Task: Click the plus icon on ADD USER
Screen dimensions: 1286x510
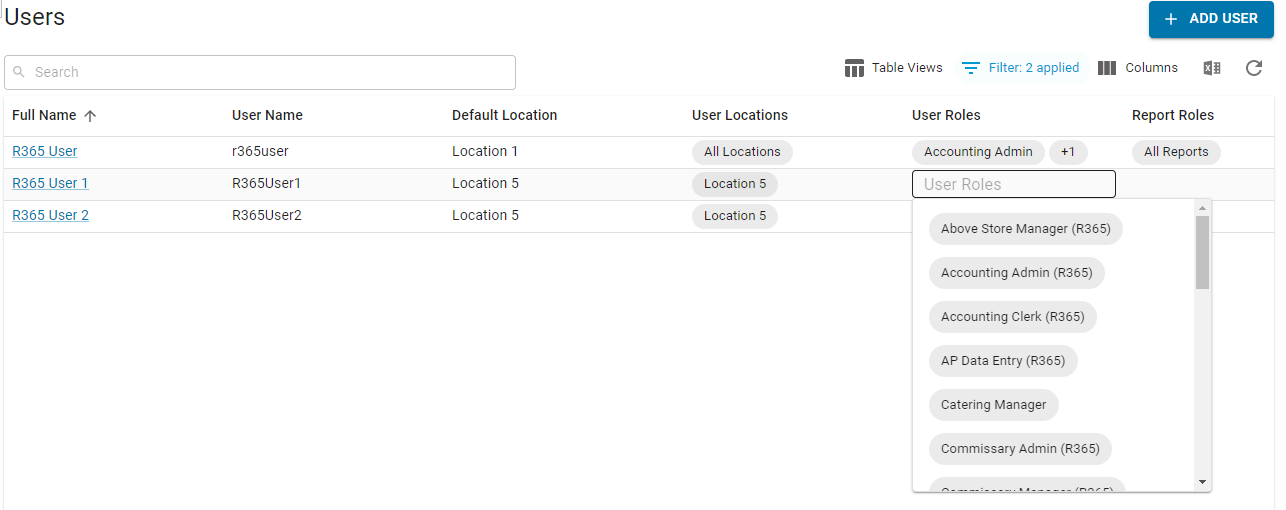Action: click(1171, 19)
